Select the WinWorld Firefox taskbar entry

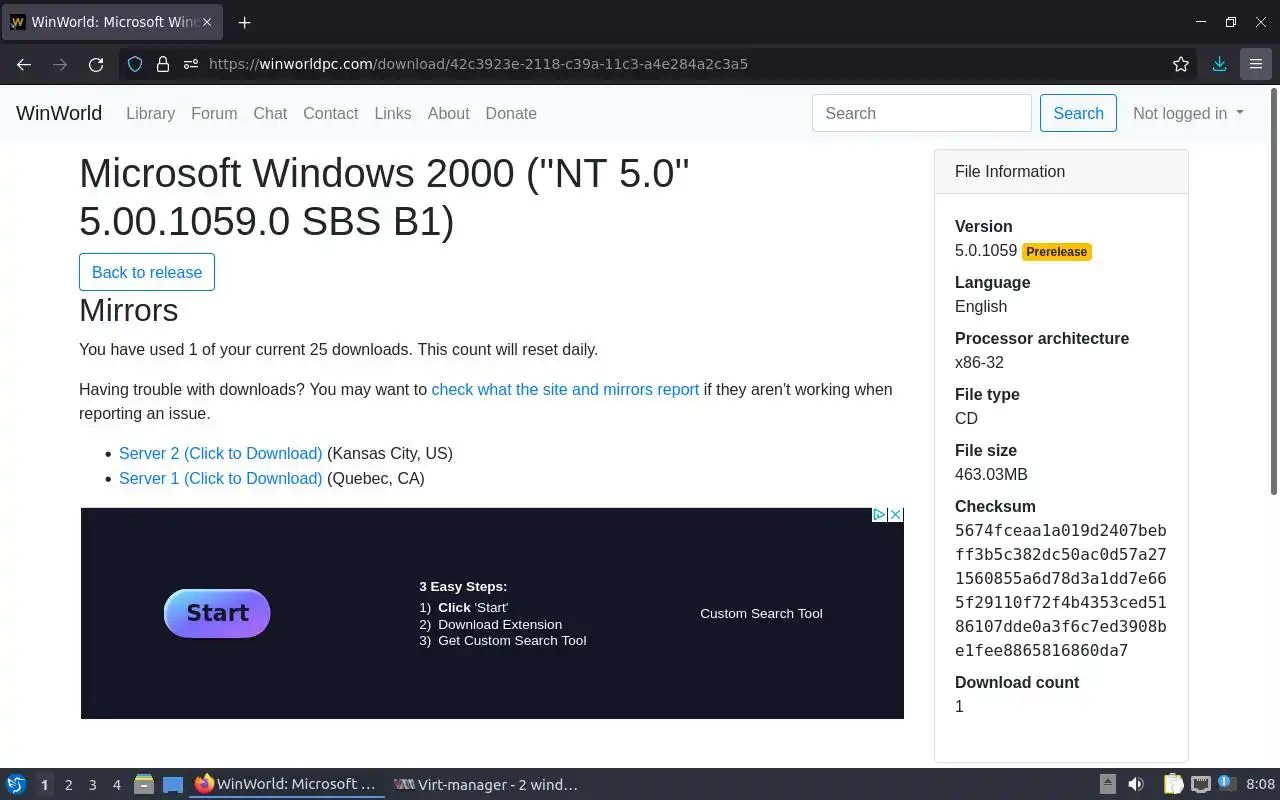pos(286,785)
